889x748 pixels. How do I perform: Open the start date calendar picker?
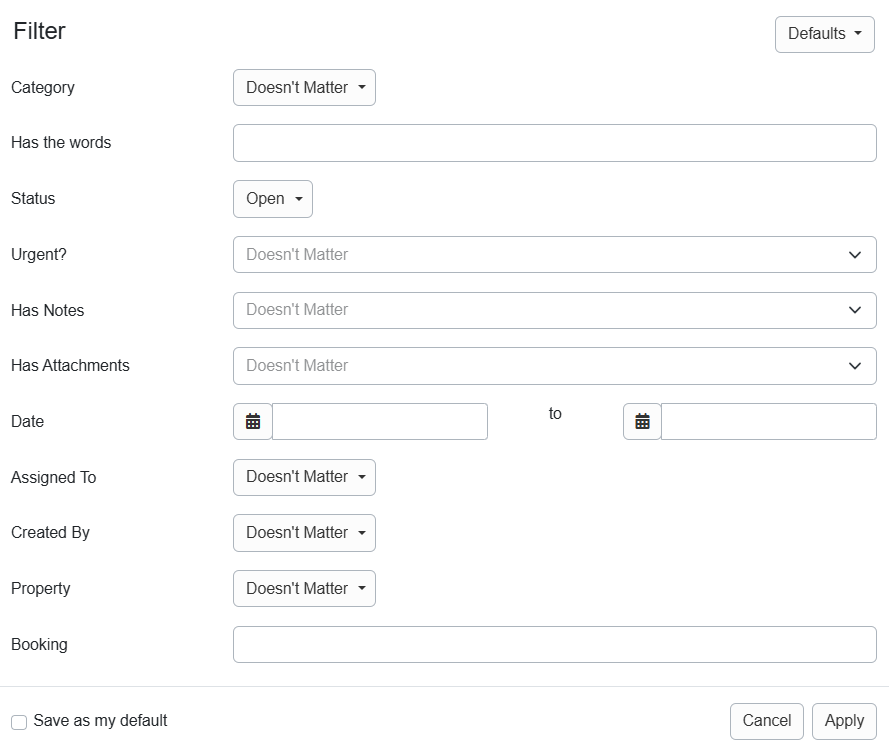point(252,421)
